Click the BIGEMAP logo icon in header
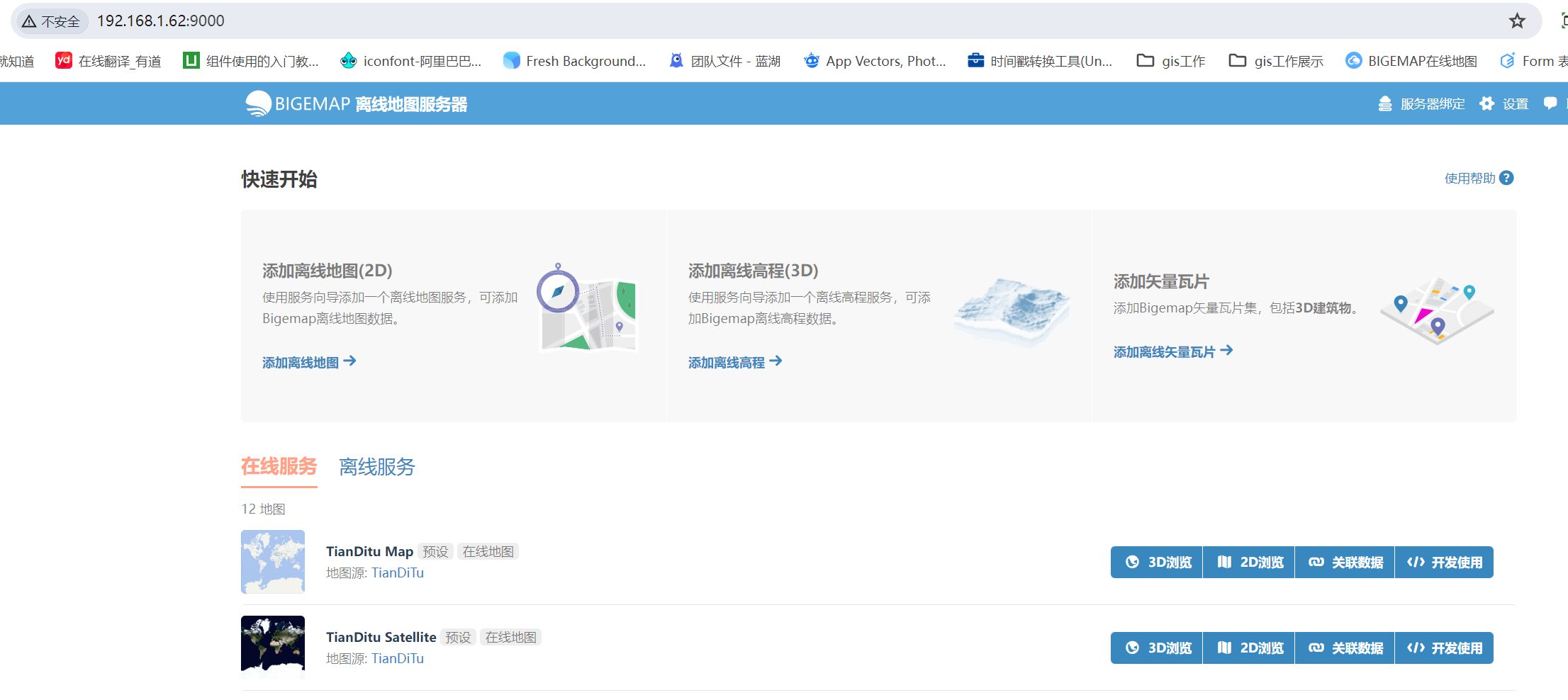 point(258,103)
